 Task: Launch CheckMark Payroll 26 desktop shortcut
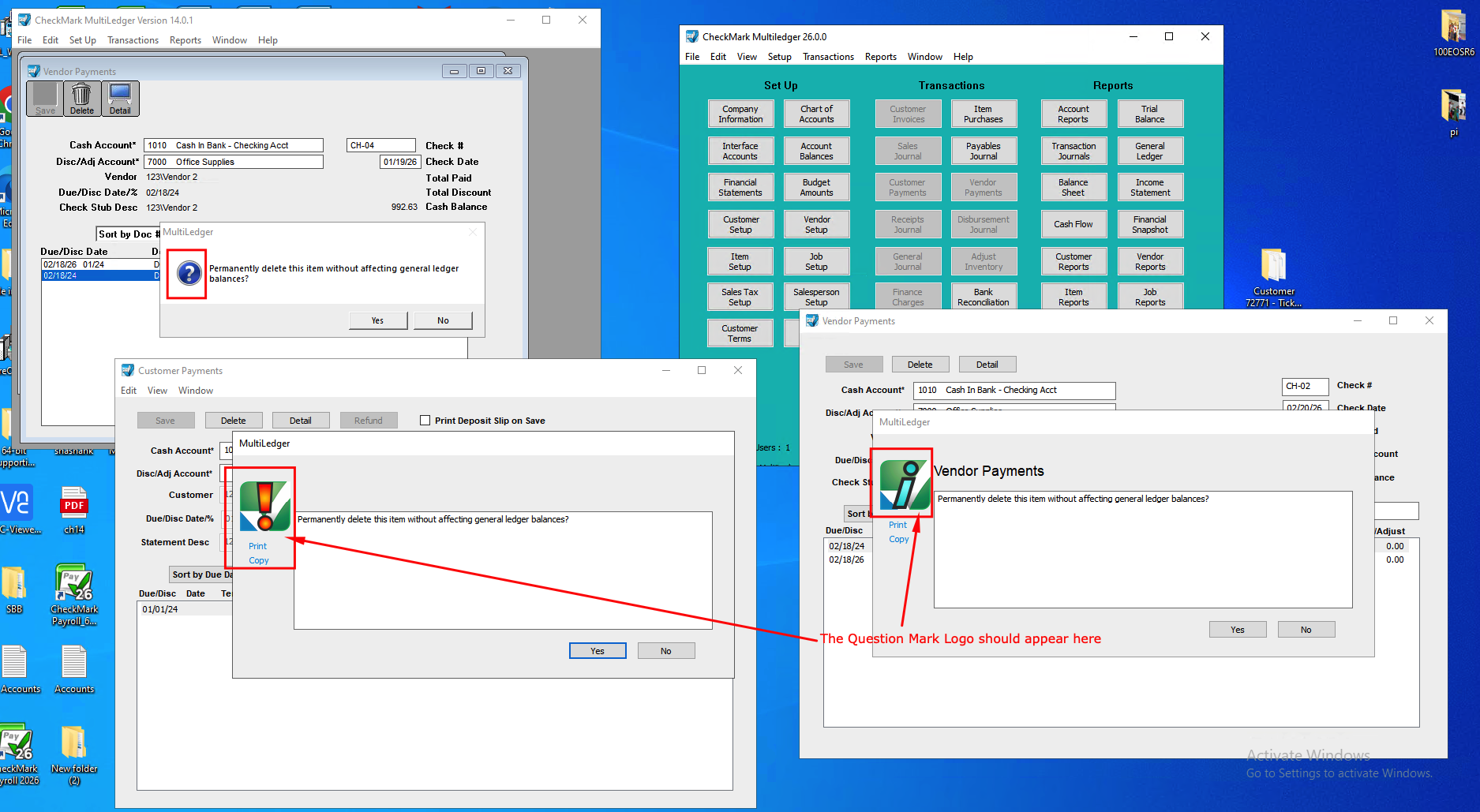(74, 595)
